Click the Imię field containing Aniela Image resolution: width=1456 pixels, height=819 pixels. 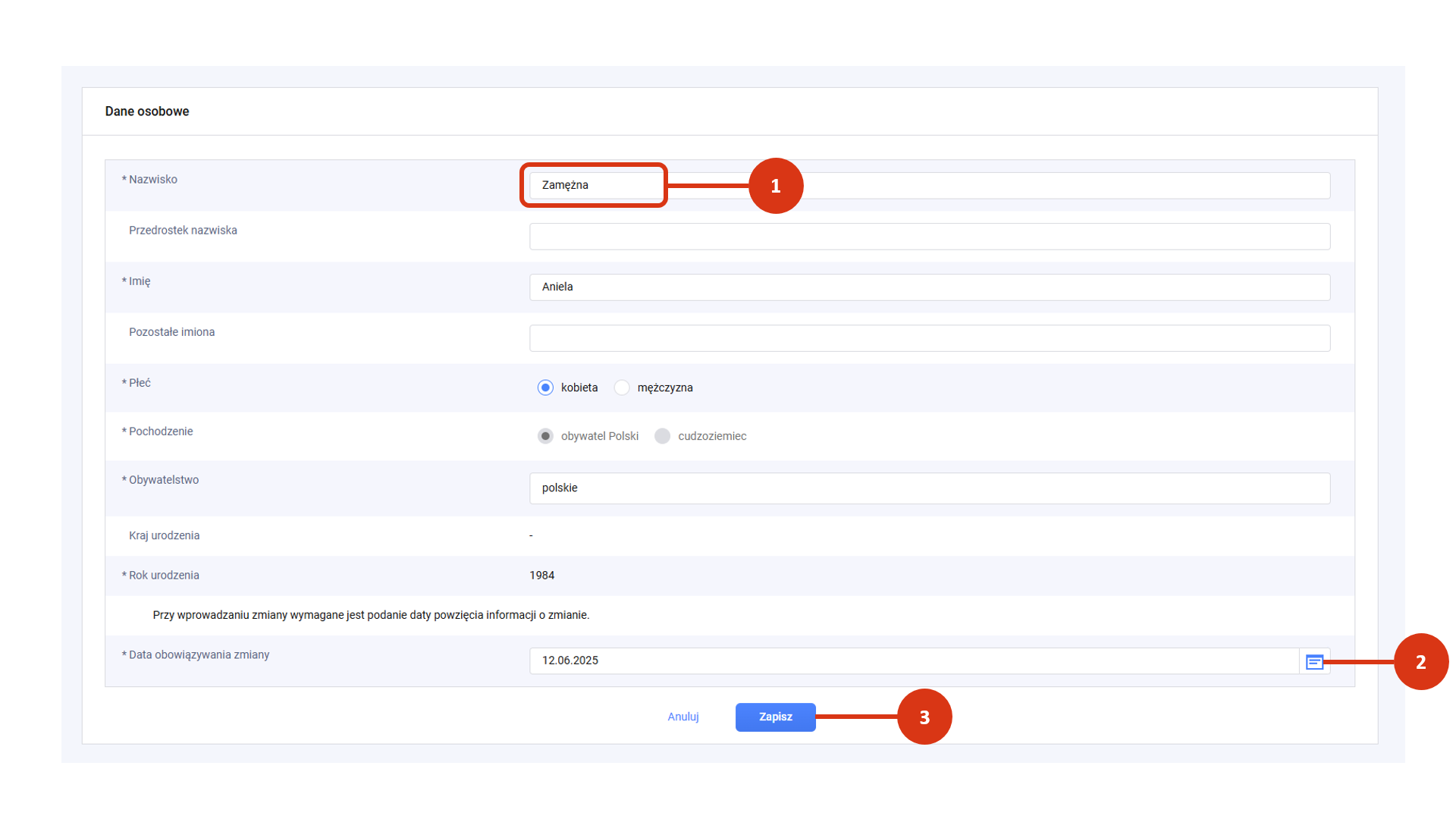pos(930,287)
